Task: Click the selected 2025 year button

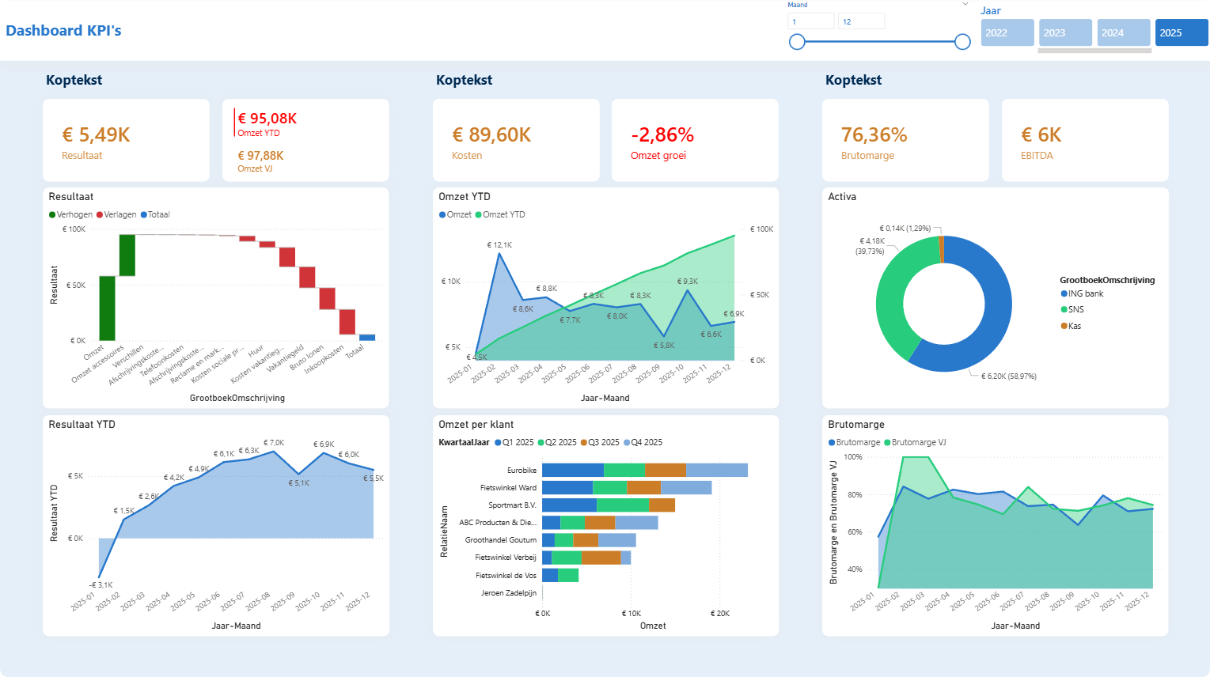Action: tap(1181, 33)
